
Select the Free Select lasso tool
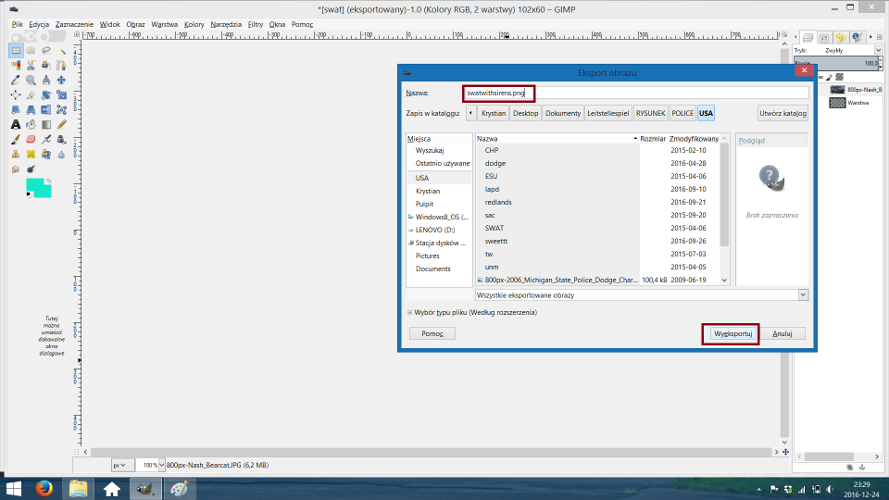[x=46, y=50]
